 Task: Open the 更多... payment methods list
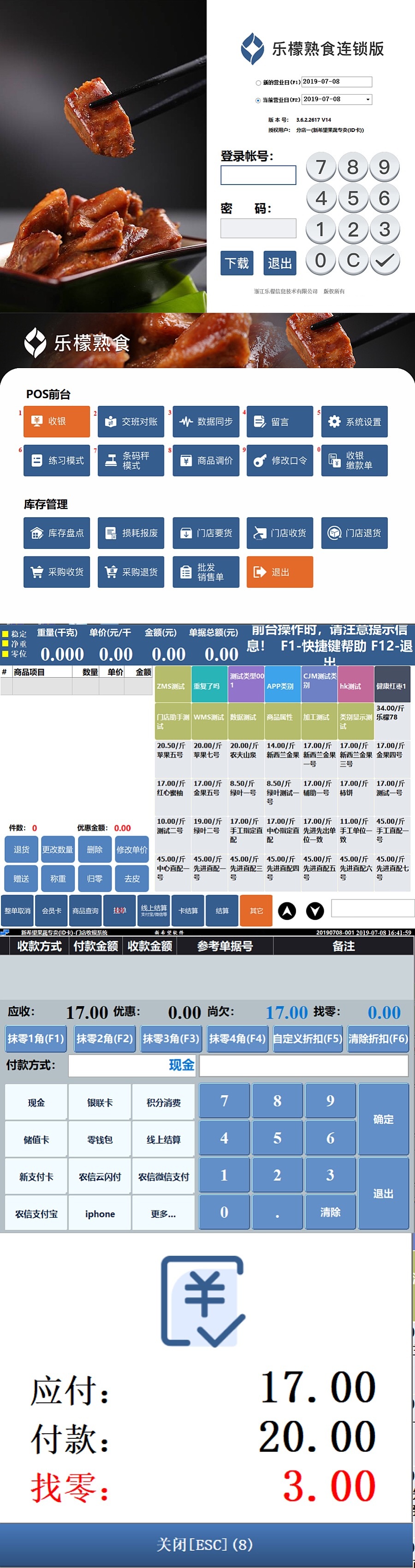(x=163, y=1213)
